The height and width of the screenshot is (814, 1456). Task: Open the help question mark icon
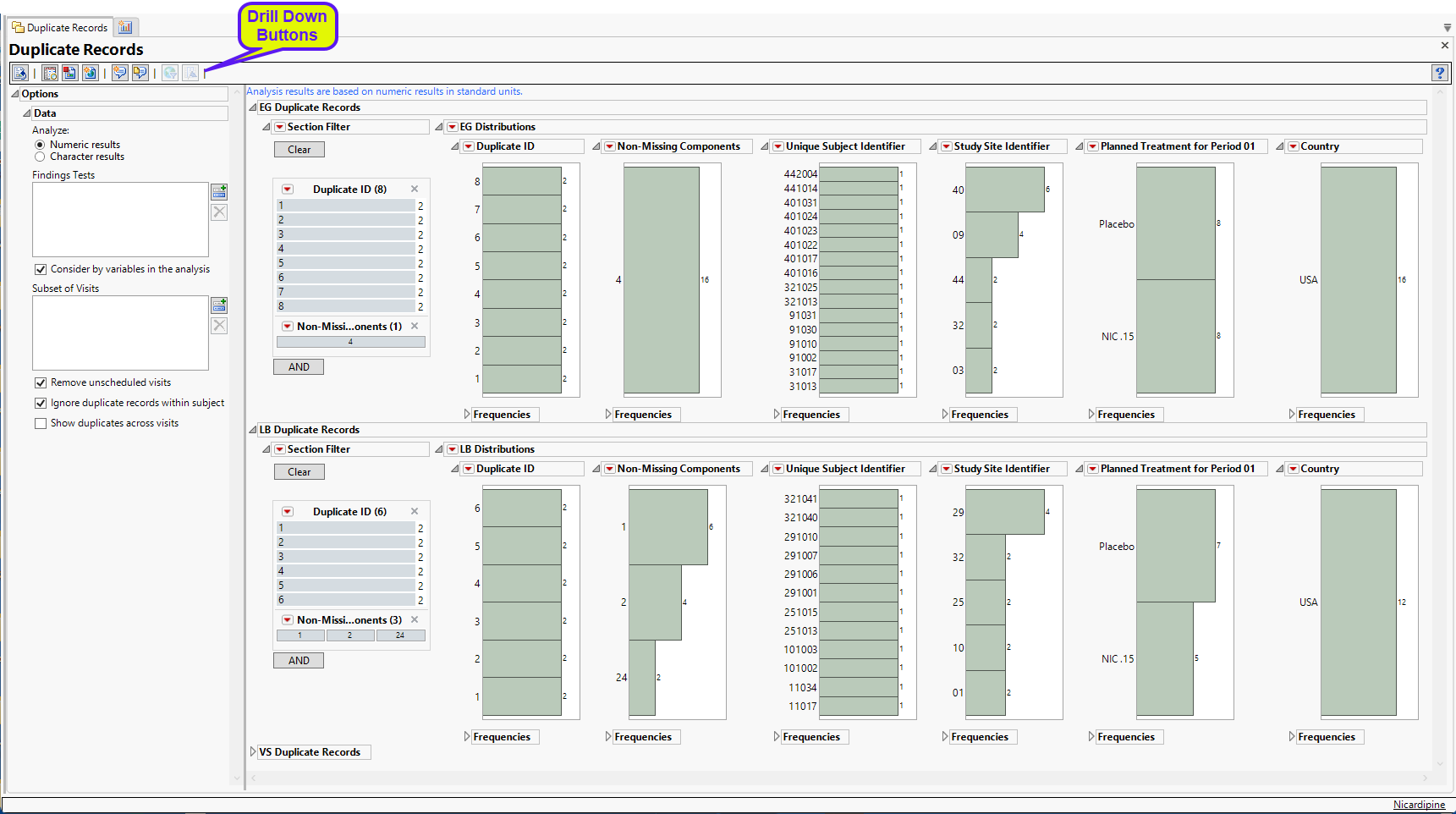pos(1439,74)
